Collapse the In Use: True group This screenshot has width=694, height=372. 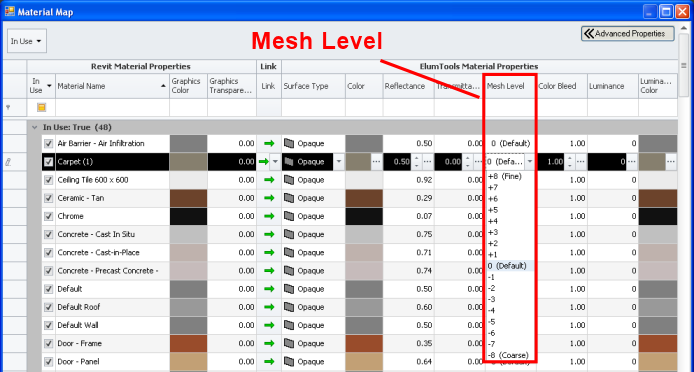(35, 128)
